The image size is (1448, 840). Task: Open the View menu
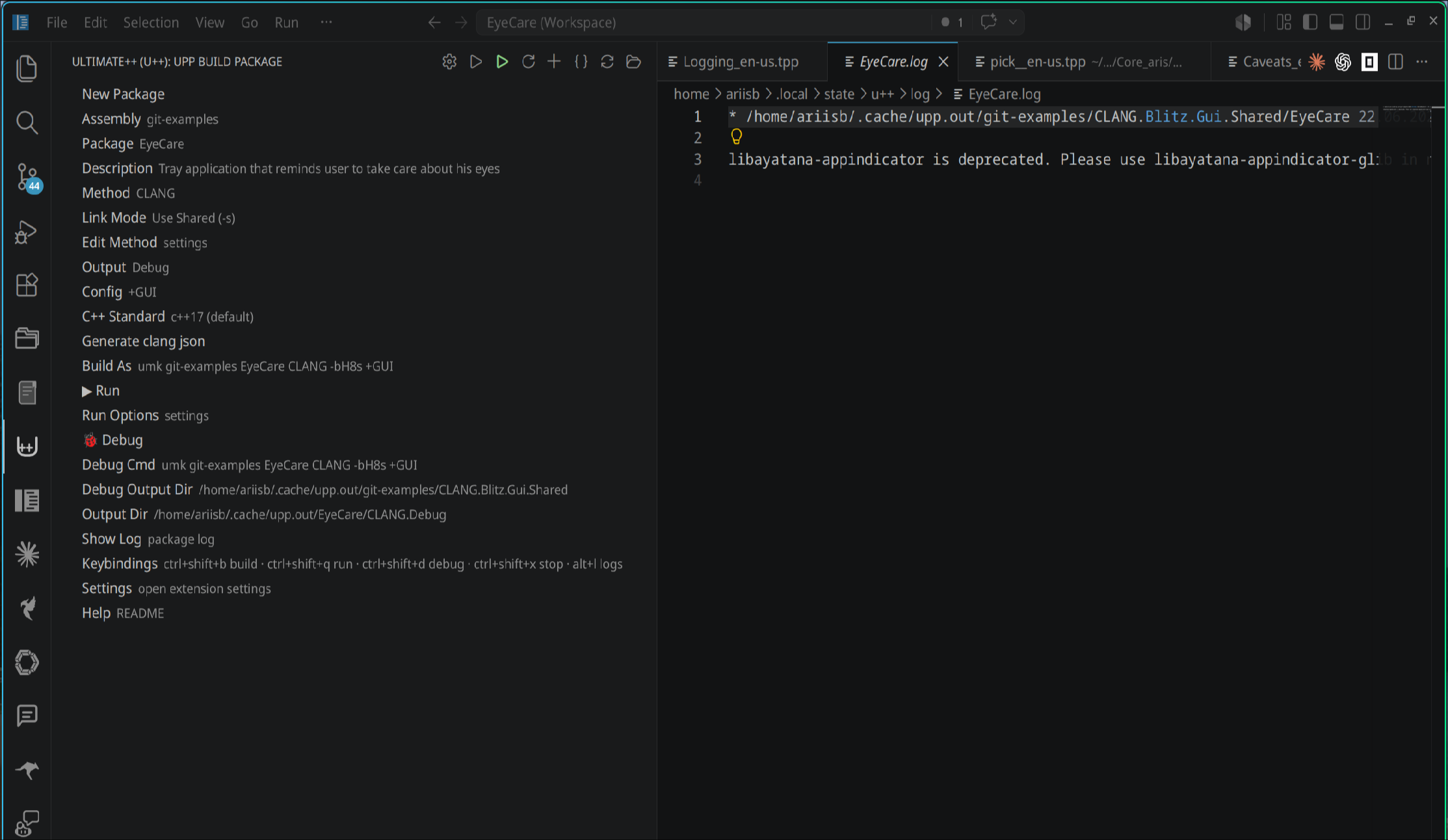click(210, 23)
